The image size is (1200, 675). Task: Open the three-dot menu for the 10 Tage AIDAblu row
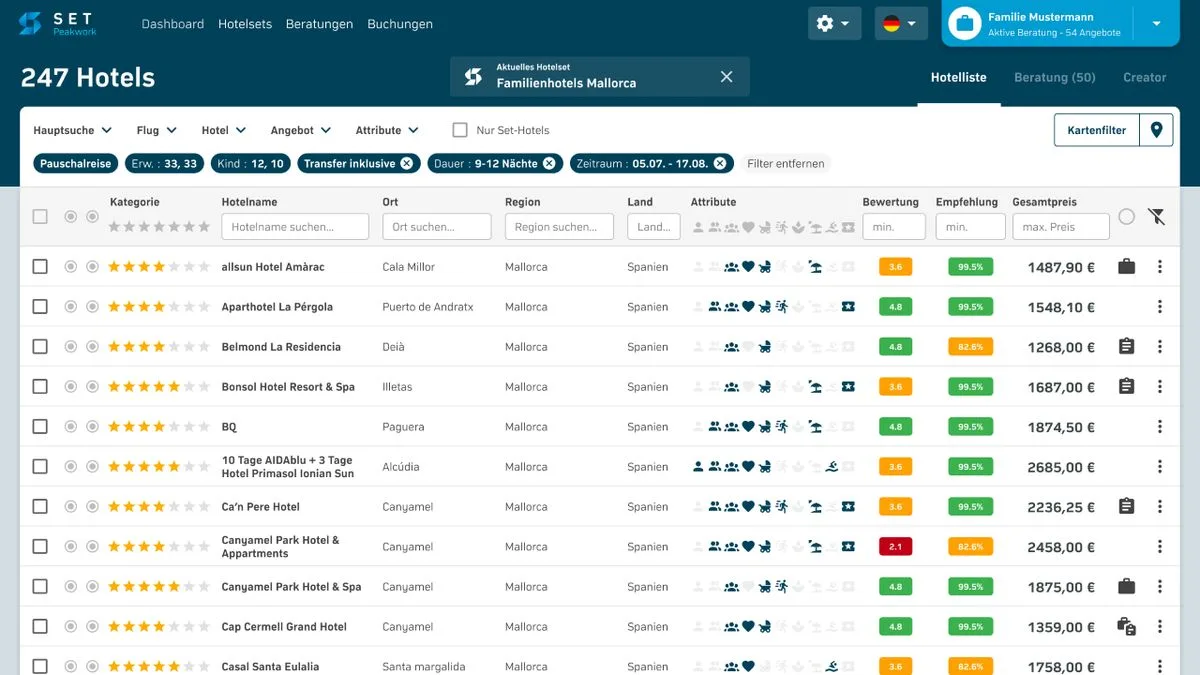tap(1160, 467)
